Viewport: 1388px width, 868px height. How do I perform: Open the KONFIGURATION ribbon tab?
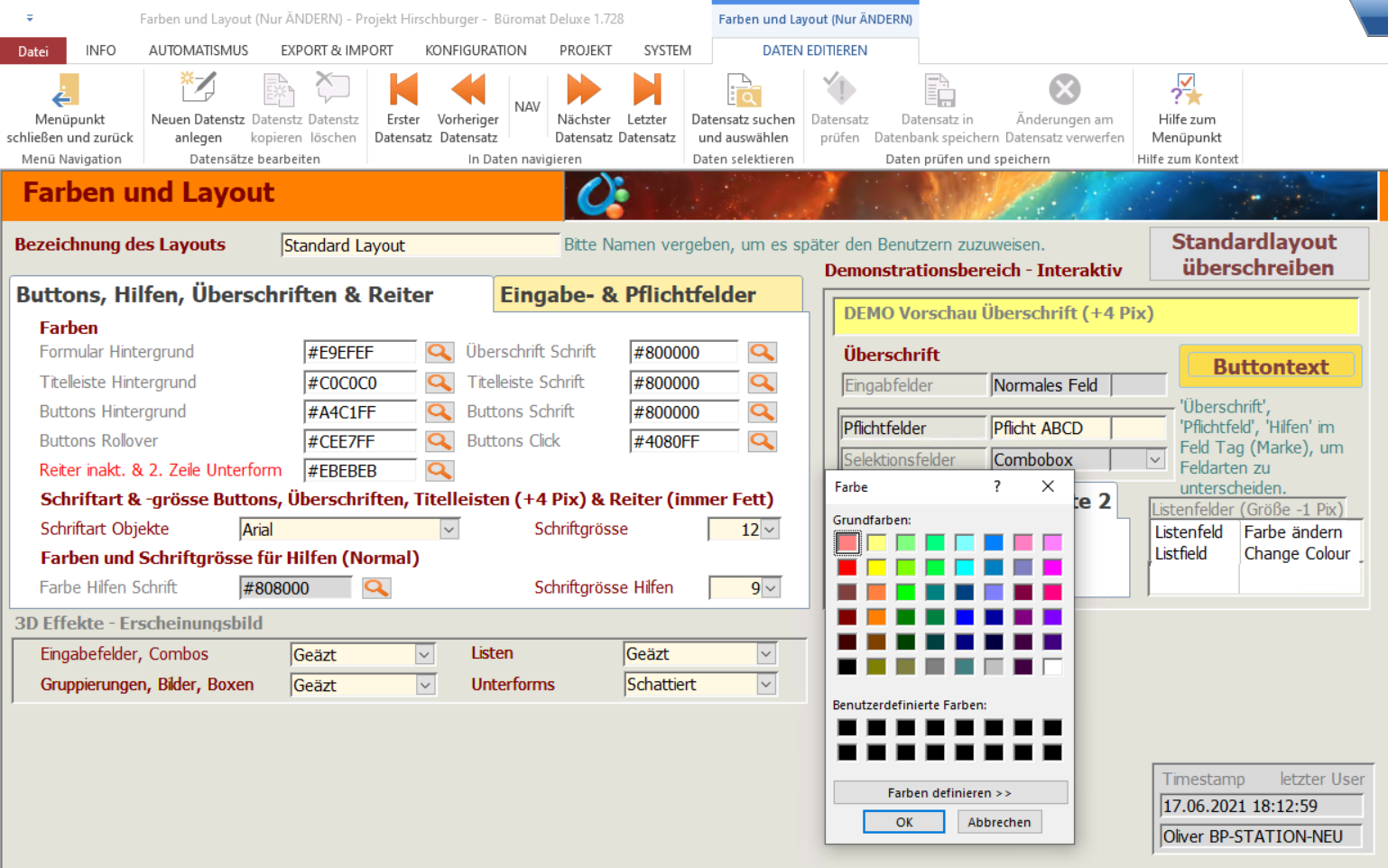click(x=476, y=51)
